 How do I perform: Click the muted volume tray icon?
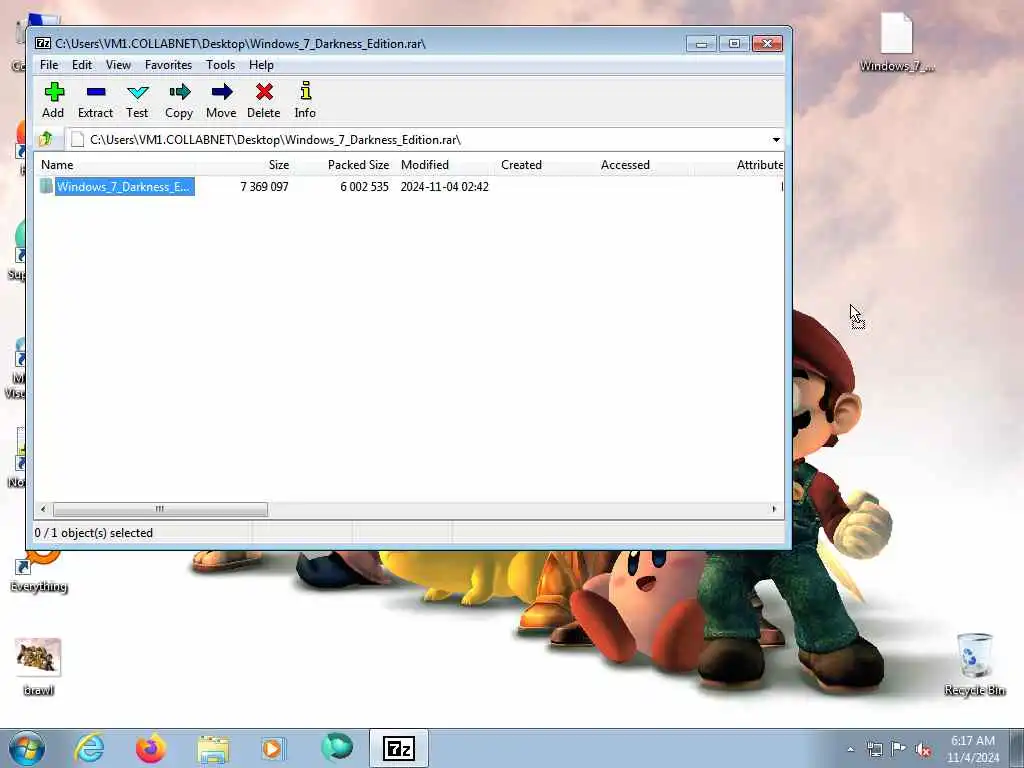click(923, 749)
